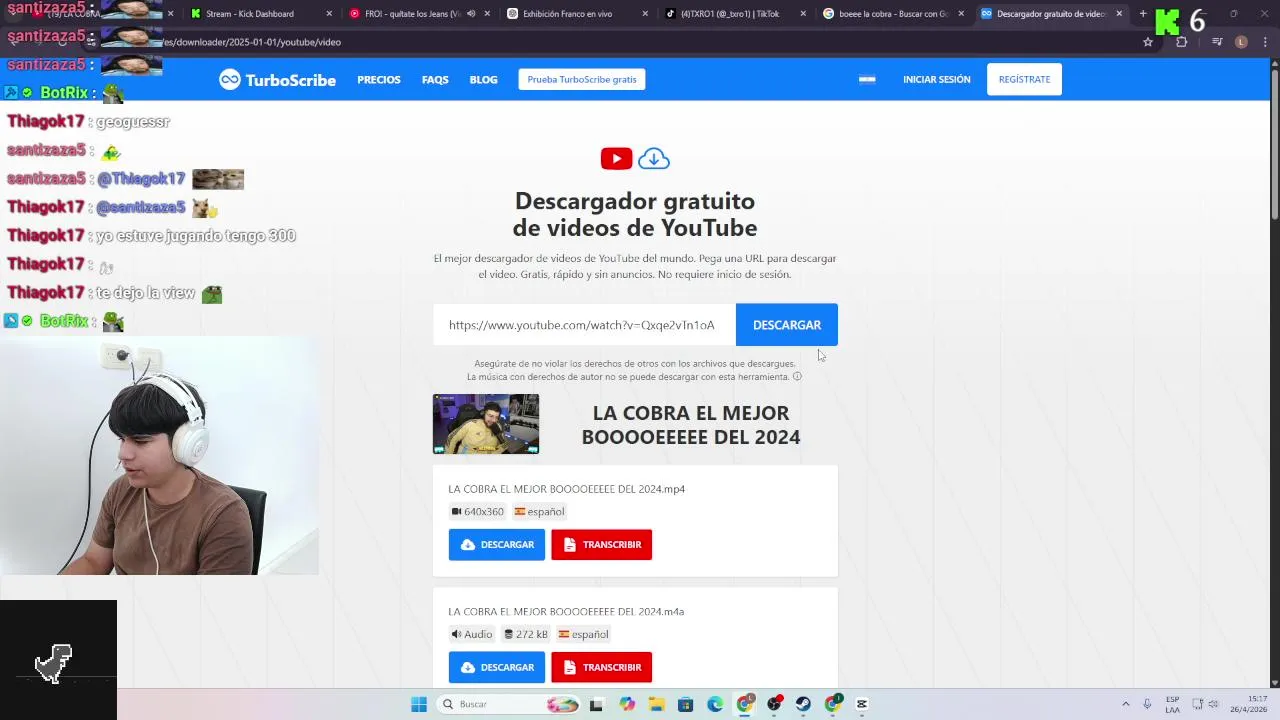Download the .mp4 file with DESCARGAR

[x=497, y=545]
